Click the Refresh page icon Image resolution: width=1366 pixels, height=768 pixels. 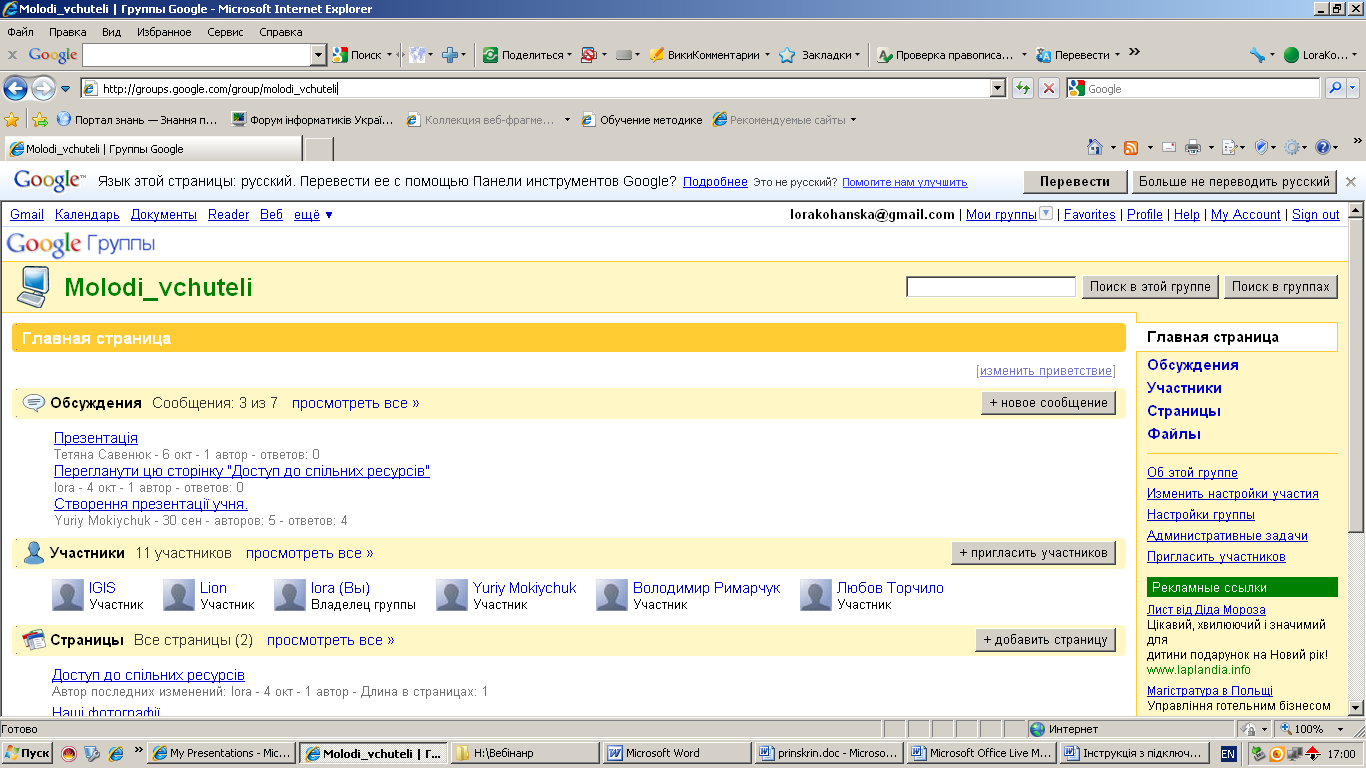click(1023, 88)
